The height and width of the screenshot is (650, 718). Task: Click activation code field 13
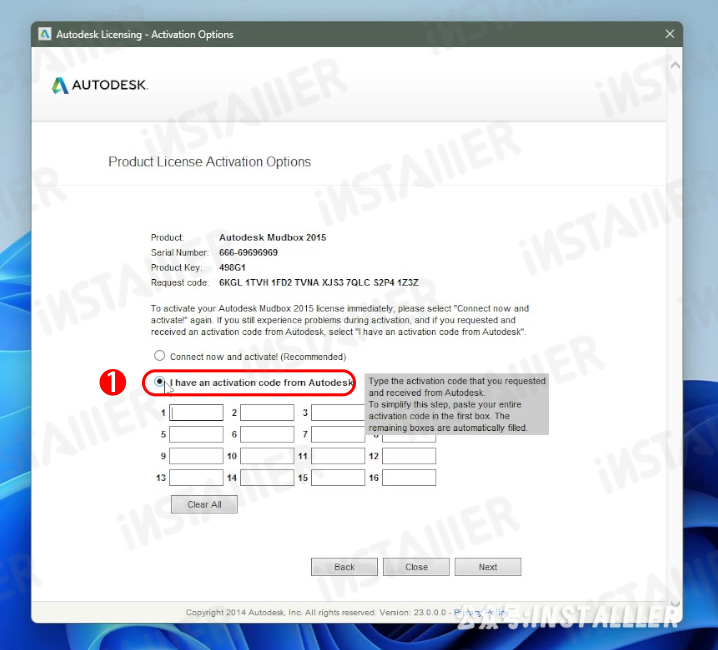(196, 478)
